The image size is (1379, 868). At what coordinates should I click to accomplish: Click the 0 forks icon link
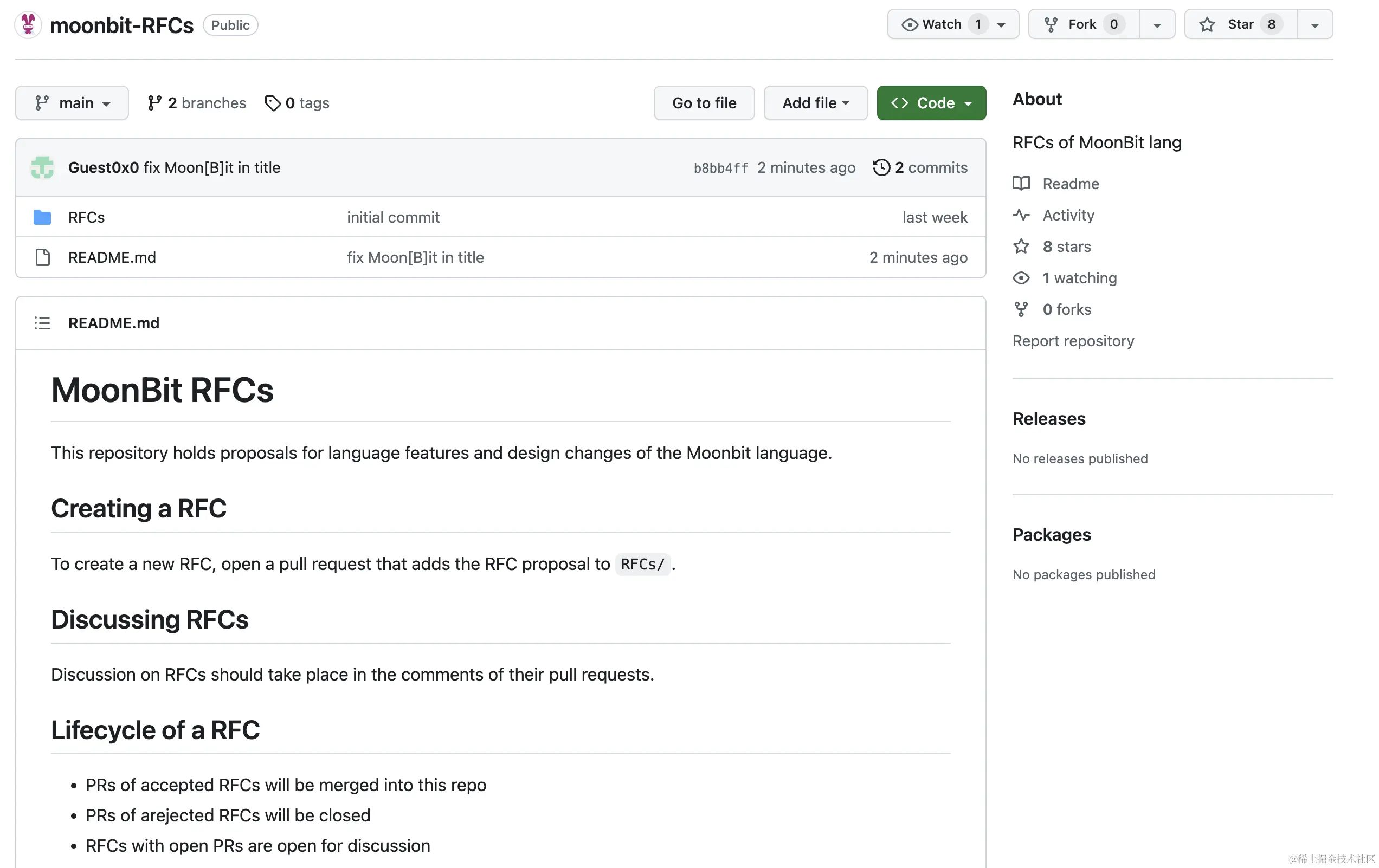tap(1021, 310)
